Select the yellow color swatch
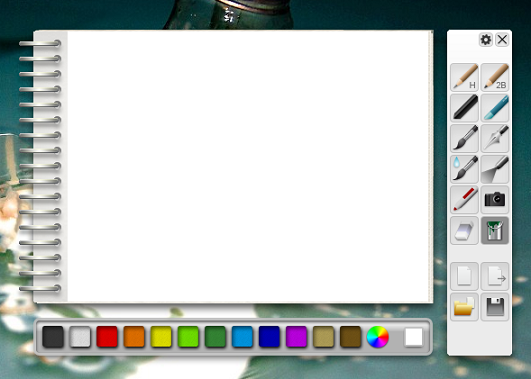Screen dimensions: 531x379 click(161, 337)
